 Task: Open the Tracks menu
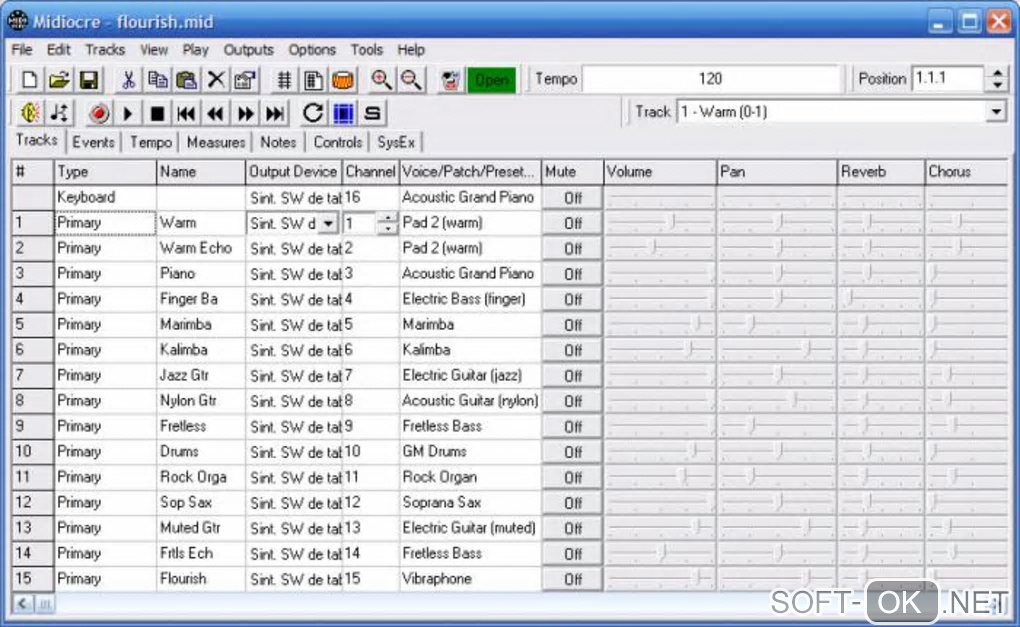pyautogui.click(x=105, y=49)
